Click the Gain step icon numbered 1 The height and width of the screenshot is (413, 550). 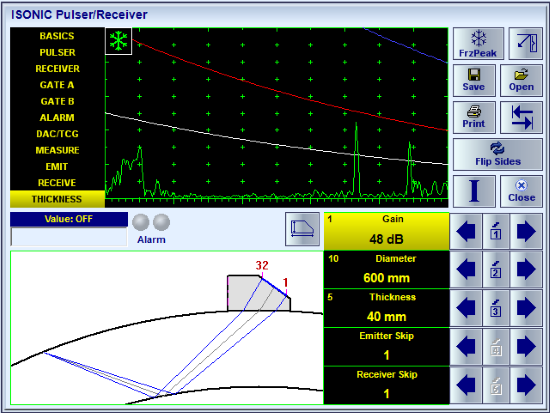pyautogui.click(x=496, y=231)
